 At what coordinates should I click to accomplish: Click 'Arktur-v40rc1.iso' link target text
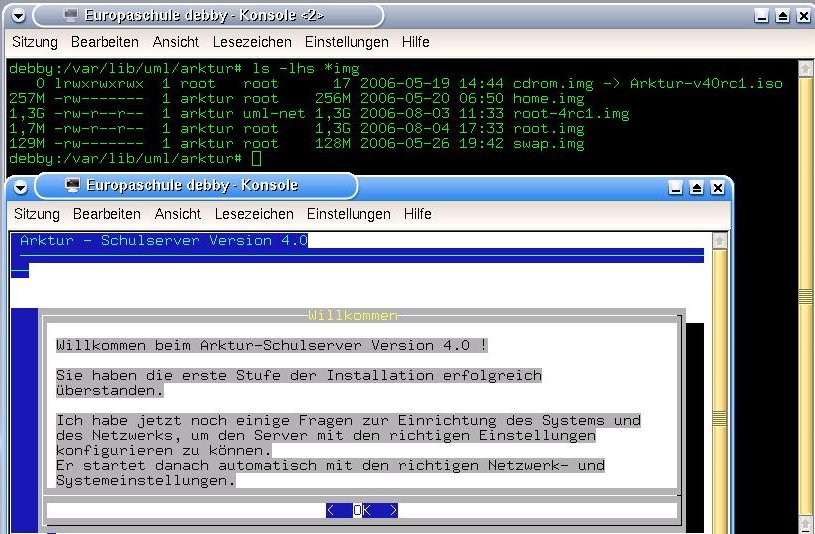click(706, 83)
